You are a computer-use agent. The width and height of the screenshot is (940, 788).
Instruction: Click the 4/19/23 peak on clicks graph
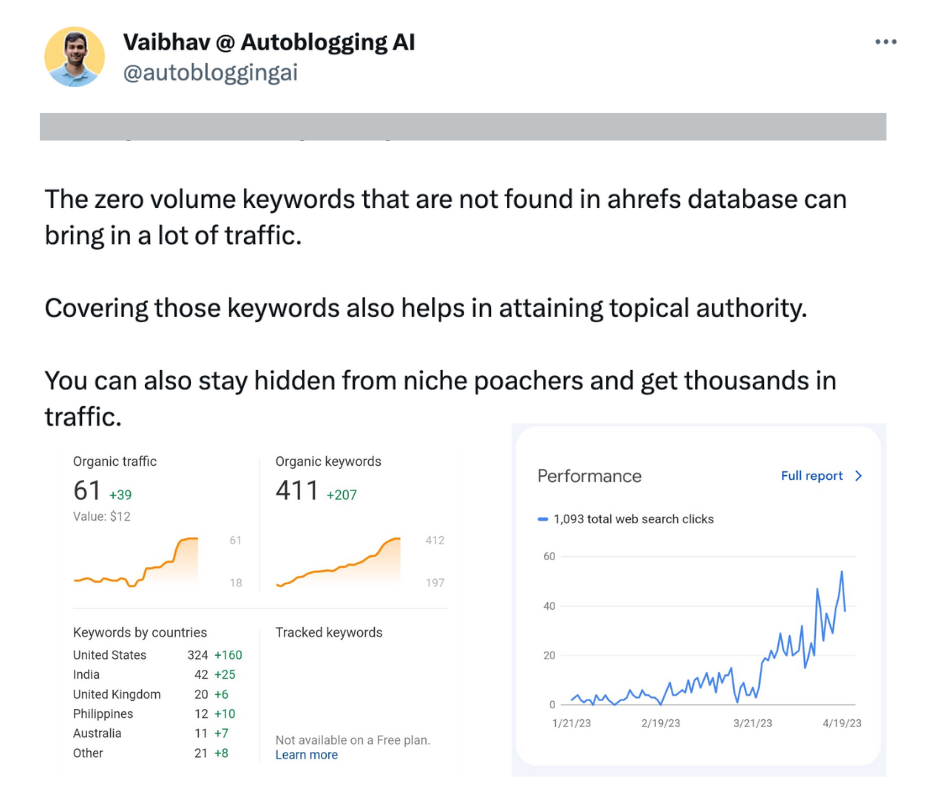842,572
